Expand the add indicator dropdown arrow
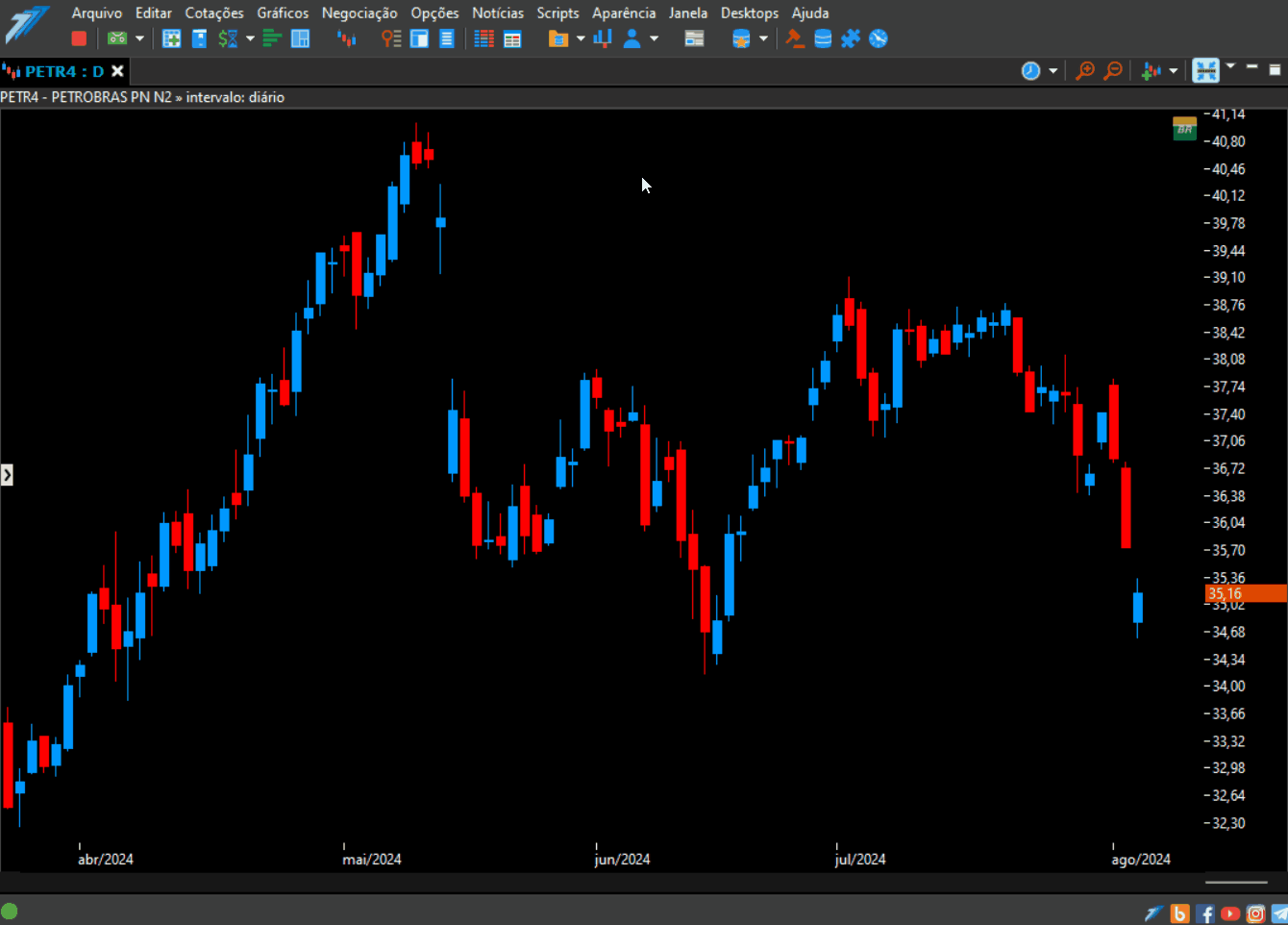Viewport: 1288px width, 925px height. tap(1174, 71)
